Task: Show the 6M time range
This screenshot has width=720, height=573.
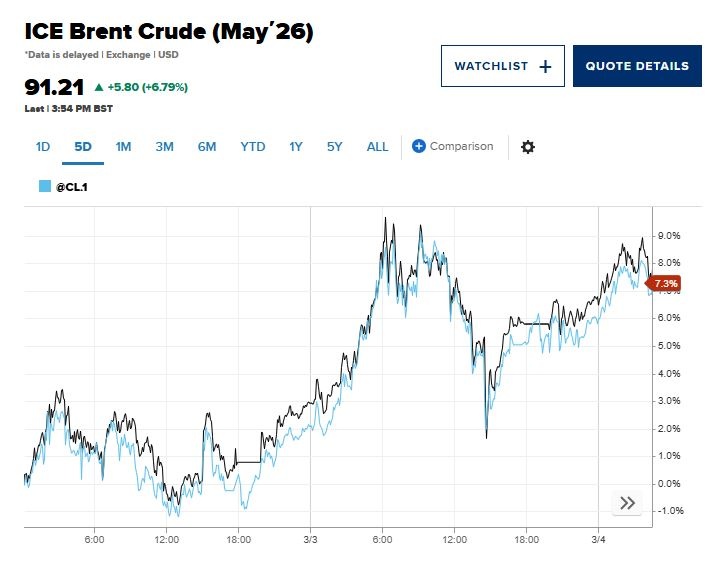Action: (207, 147)
